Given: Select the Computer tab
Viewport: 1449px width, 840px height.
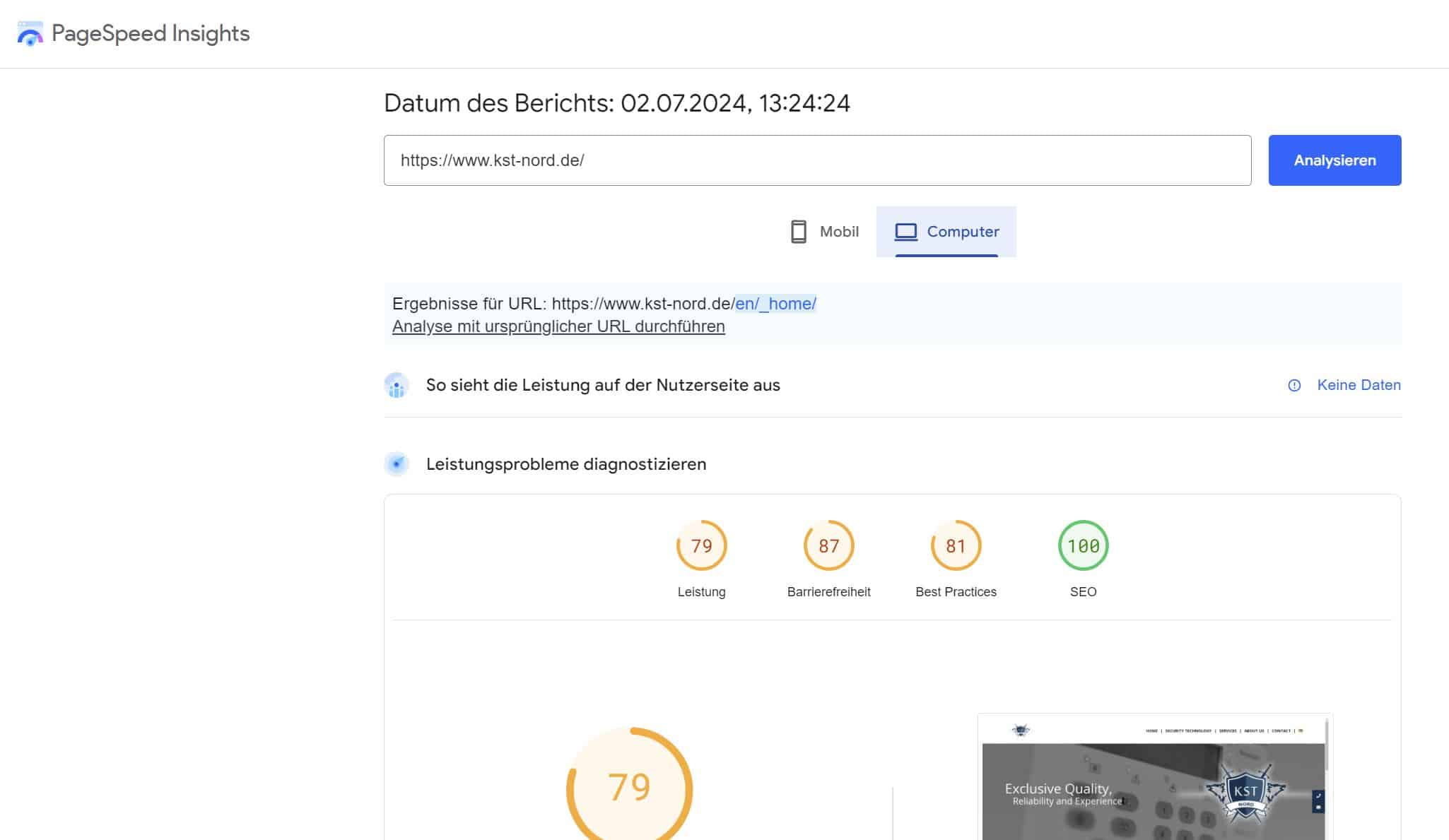Looking at the screenshot, I should click(x=946, y=232).
